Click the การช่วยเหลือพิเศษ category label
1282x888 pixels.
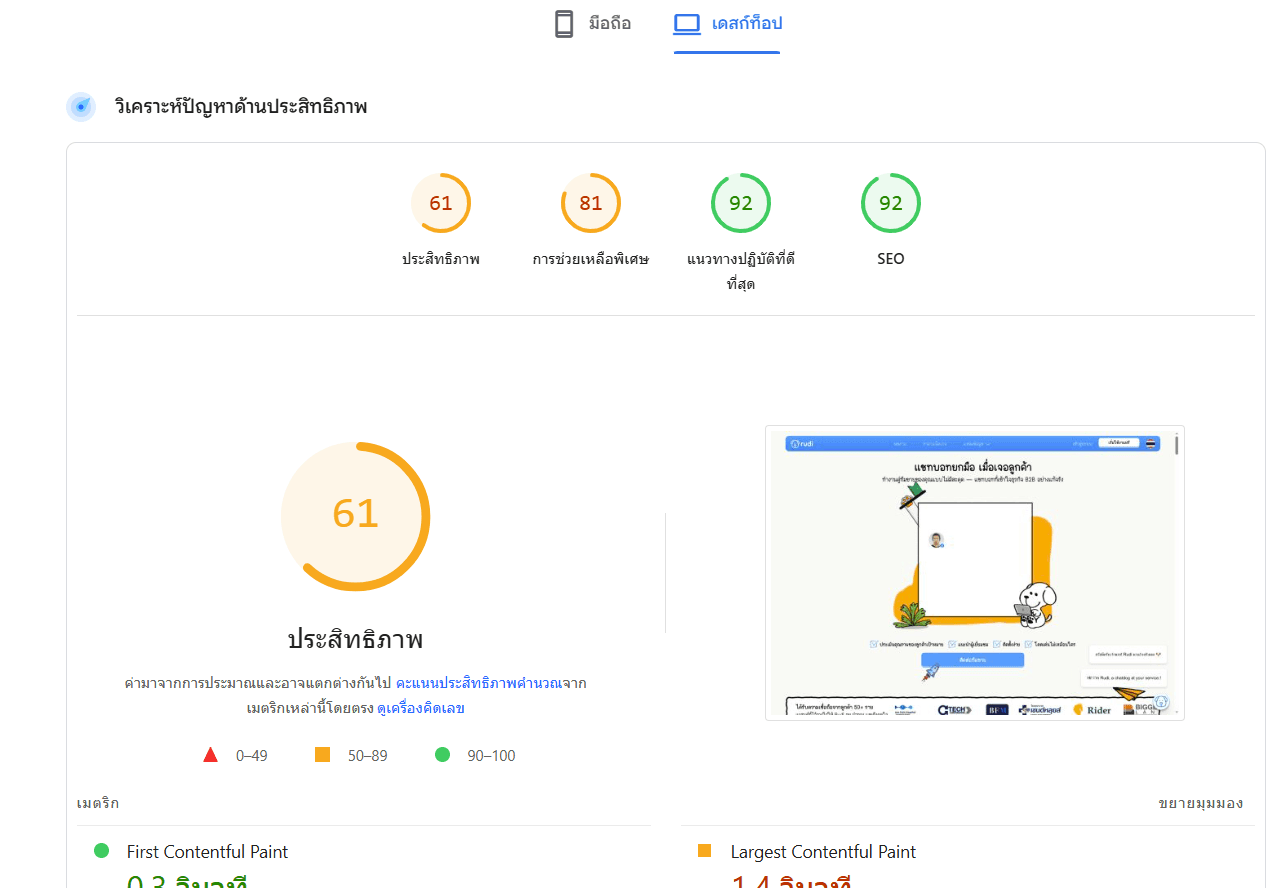[x=591, y=259]
